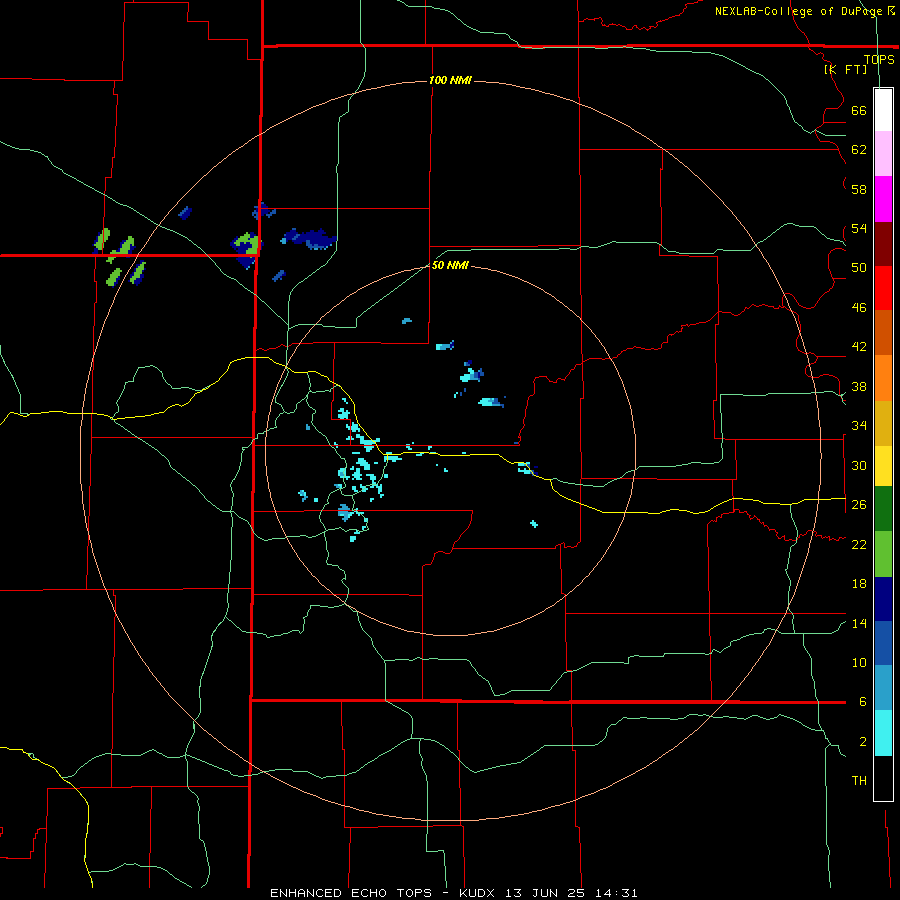The height and width of the screenshot is (900, 900).
Task: Click the dark orange 42-46 kft swatch
Action: (883, 333)
